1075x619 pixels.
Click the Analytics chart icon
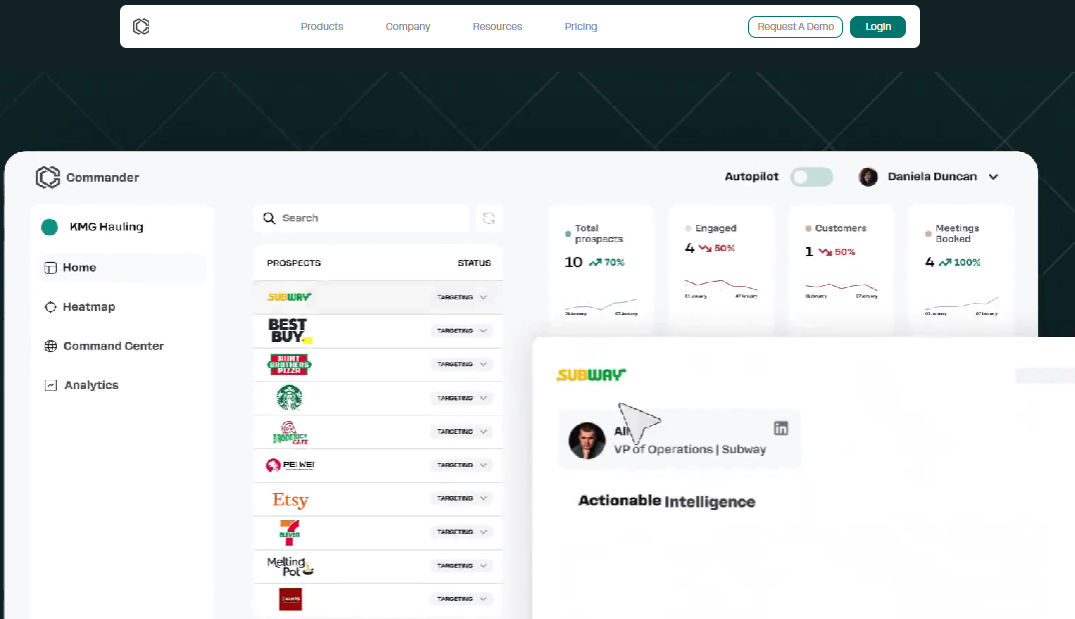pos(51,385)
